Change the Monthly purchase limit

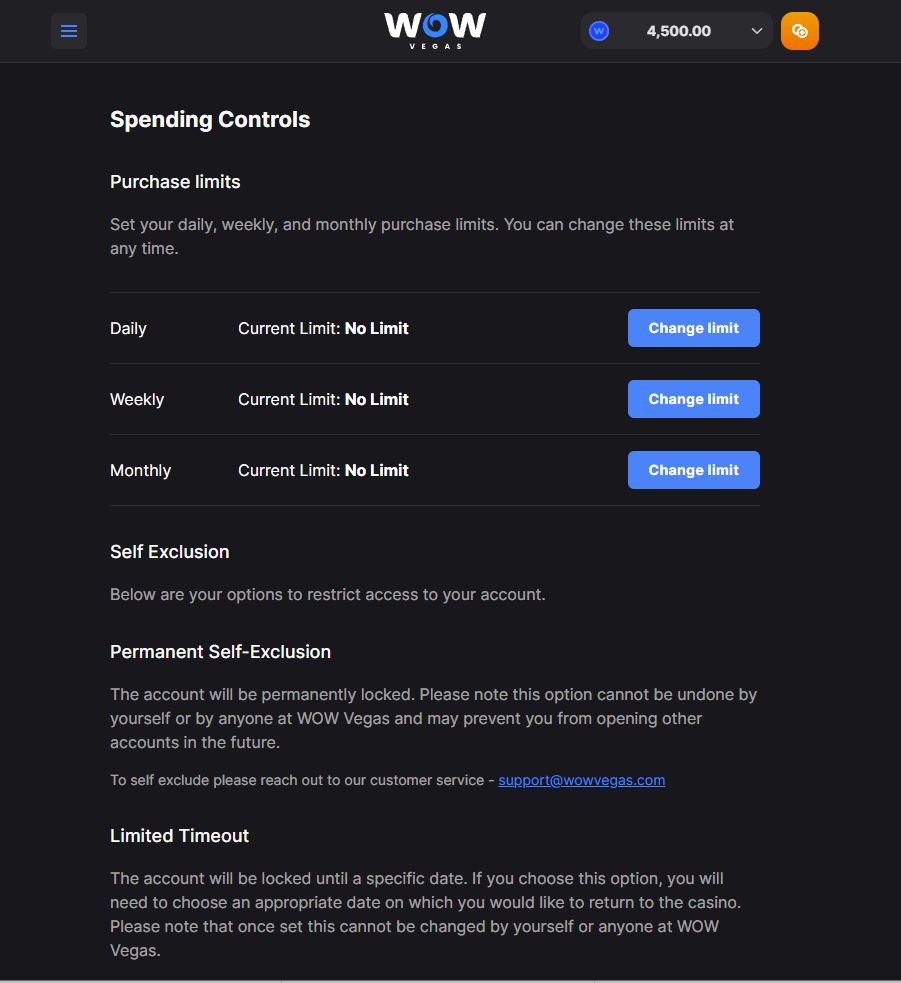coord(693,470)
